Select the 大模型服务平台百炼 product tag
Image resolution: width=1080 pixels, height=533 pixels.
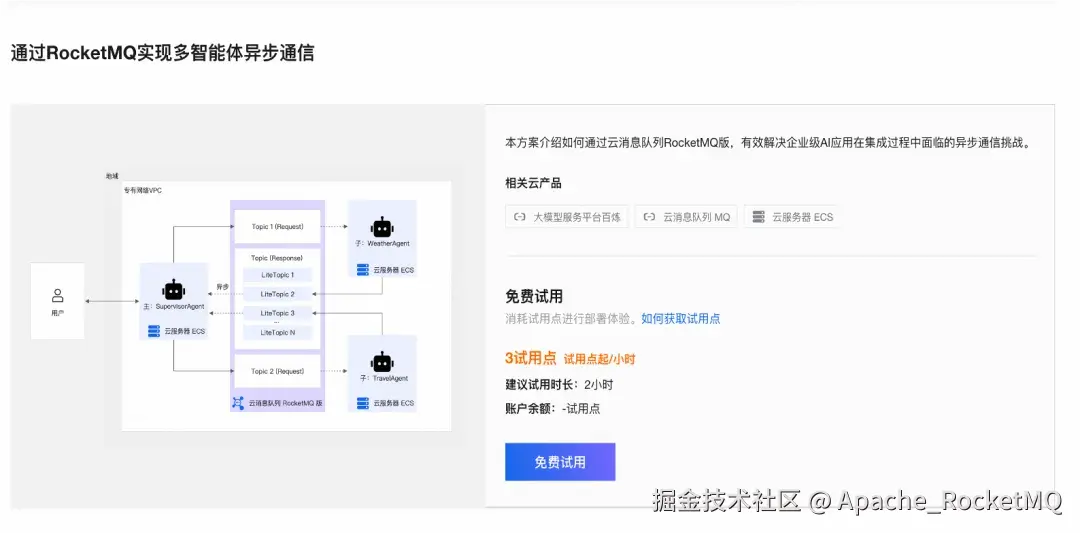(x=566, y=217)
